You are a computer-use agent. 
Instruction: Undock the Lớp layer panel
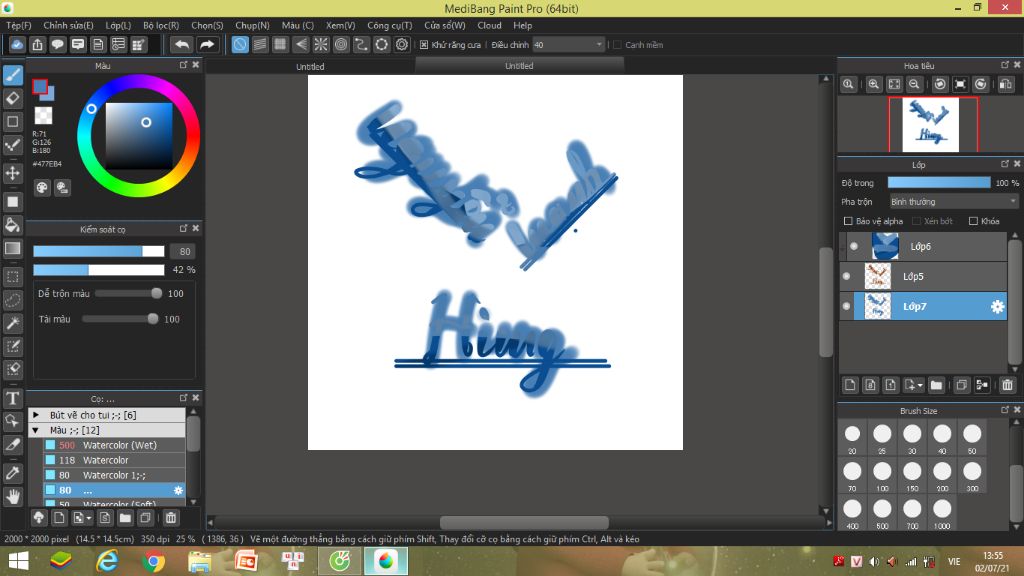(x=1005, y=164)
